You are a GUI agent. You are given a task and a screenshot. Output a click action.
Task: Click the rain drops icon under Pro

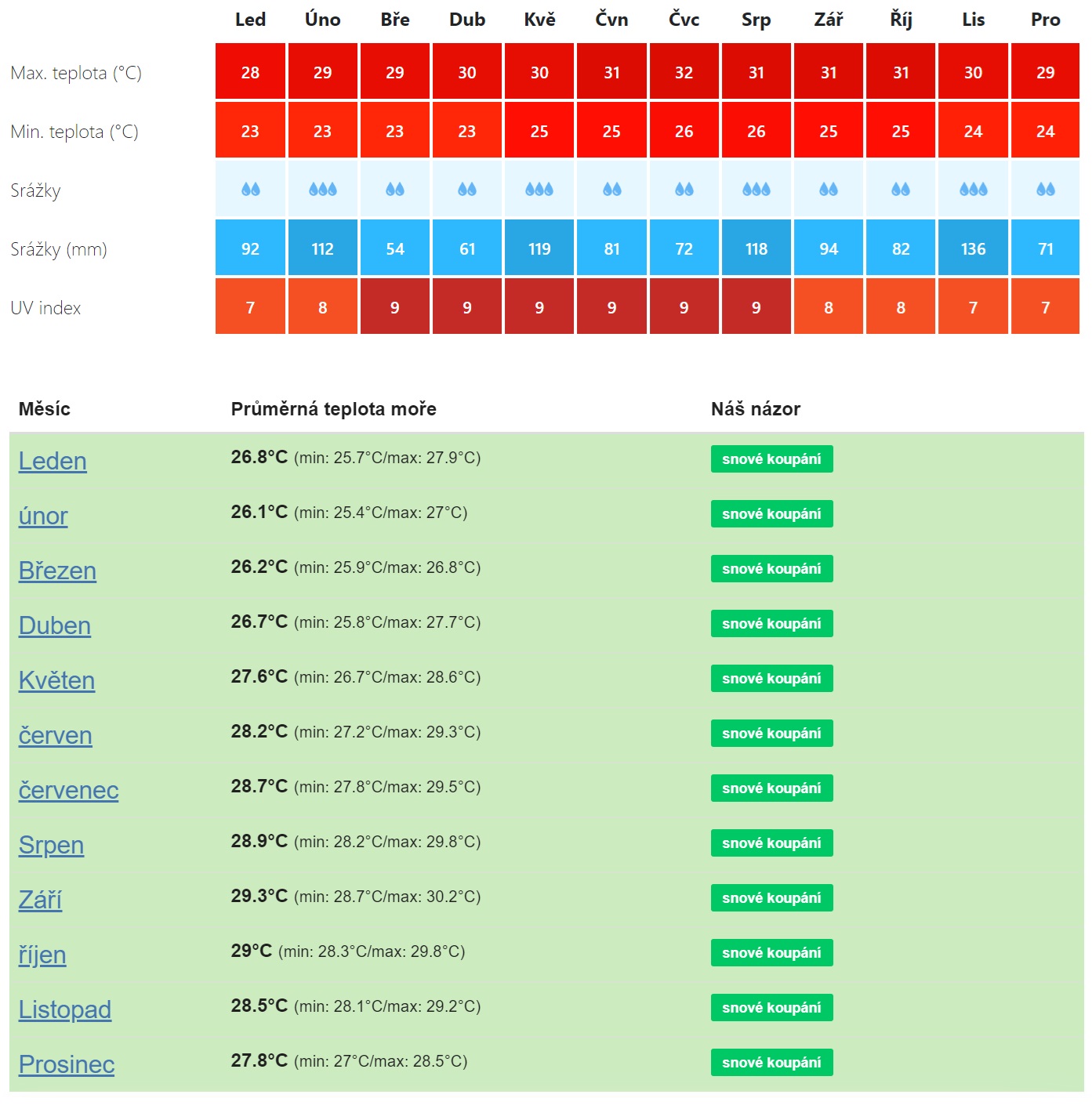1046,189
